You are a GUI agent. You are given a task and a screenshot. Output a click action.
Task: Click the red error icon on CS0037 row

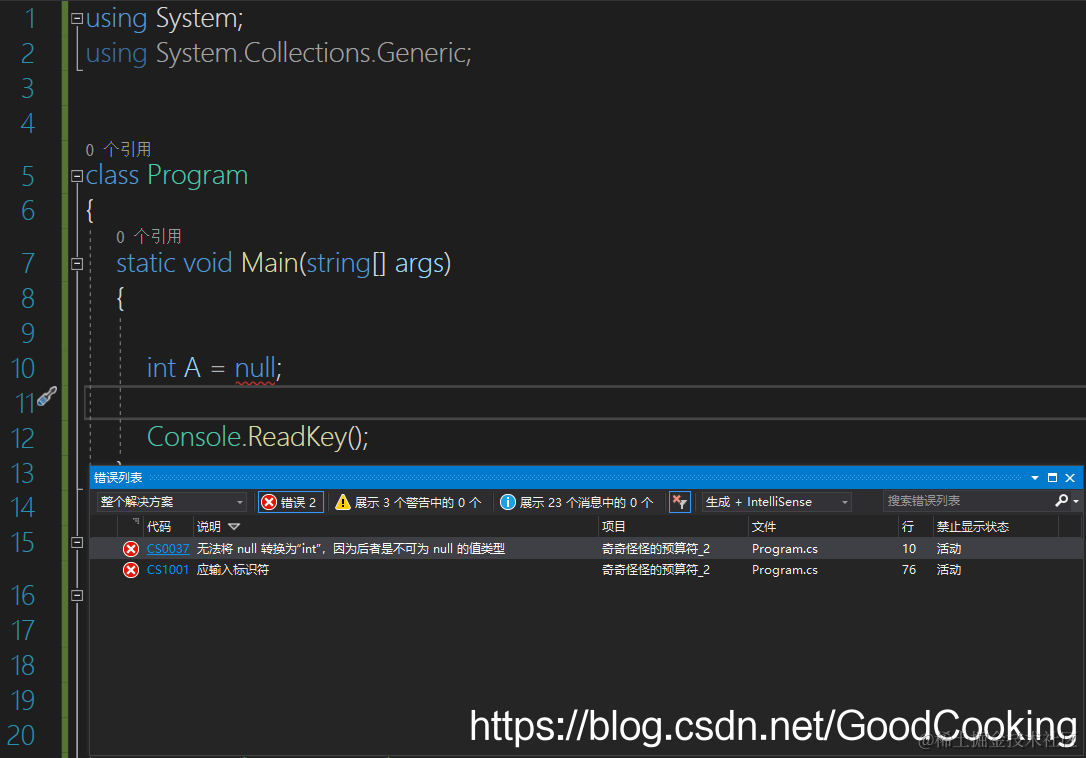(131, 549)
